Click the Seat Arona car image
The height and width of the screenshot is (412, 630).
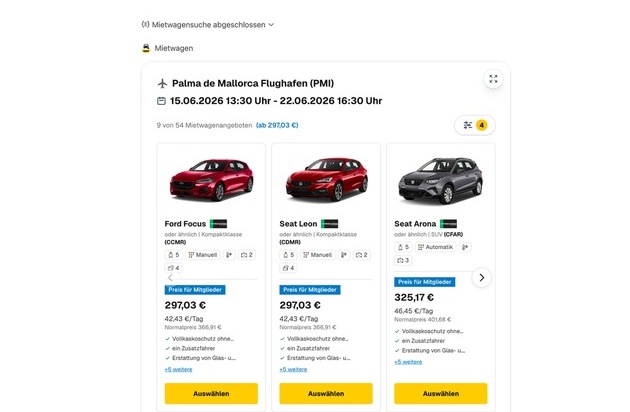[439, 180]
